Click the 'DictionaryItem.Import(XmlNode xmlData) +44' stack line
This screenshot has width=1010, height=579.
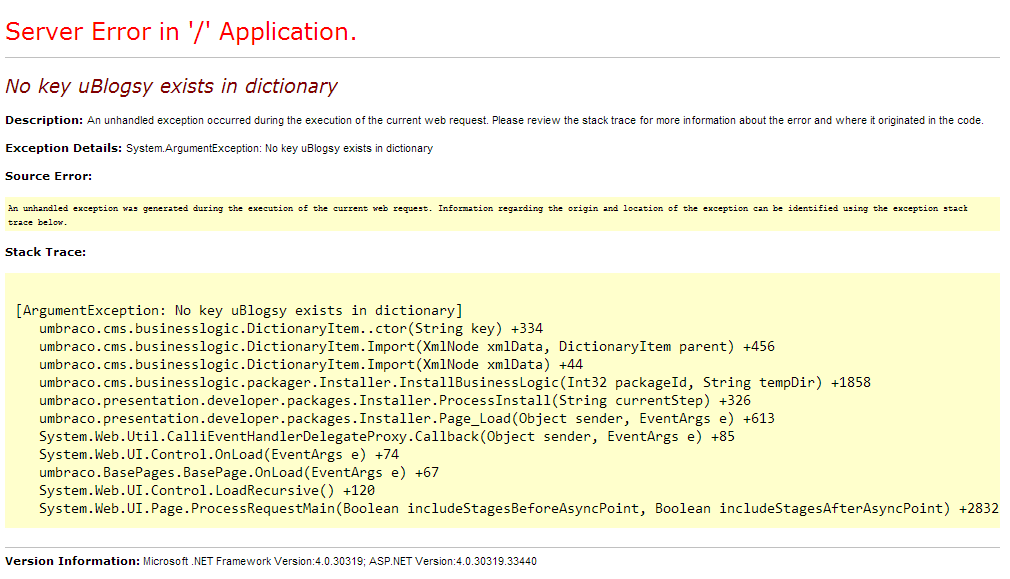coord(311,365)
